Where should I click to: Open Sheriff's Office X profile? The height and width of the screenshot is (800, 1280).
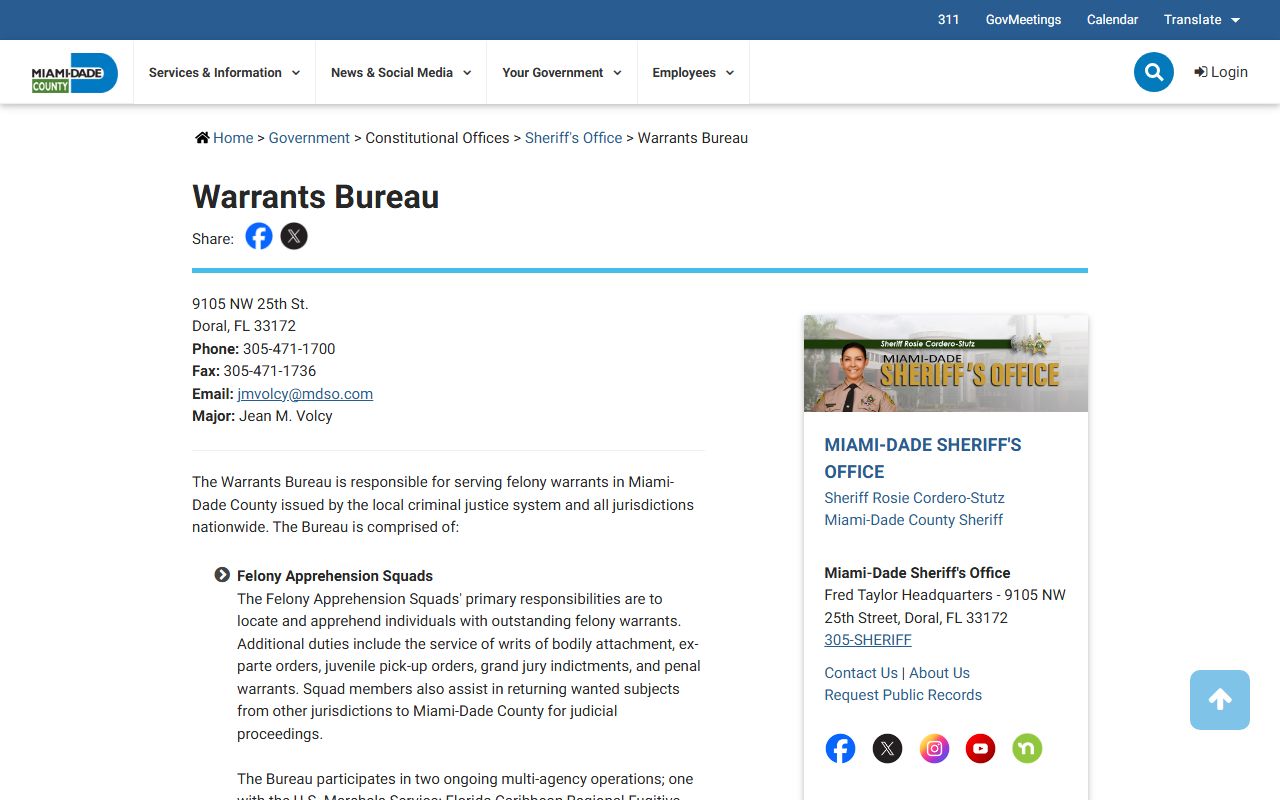tap(887, 748)
